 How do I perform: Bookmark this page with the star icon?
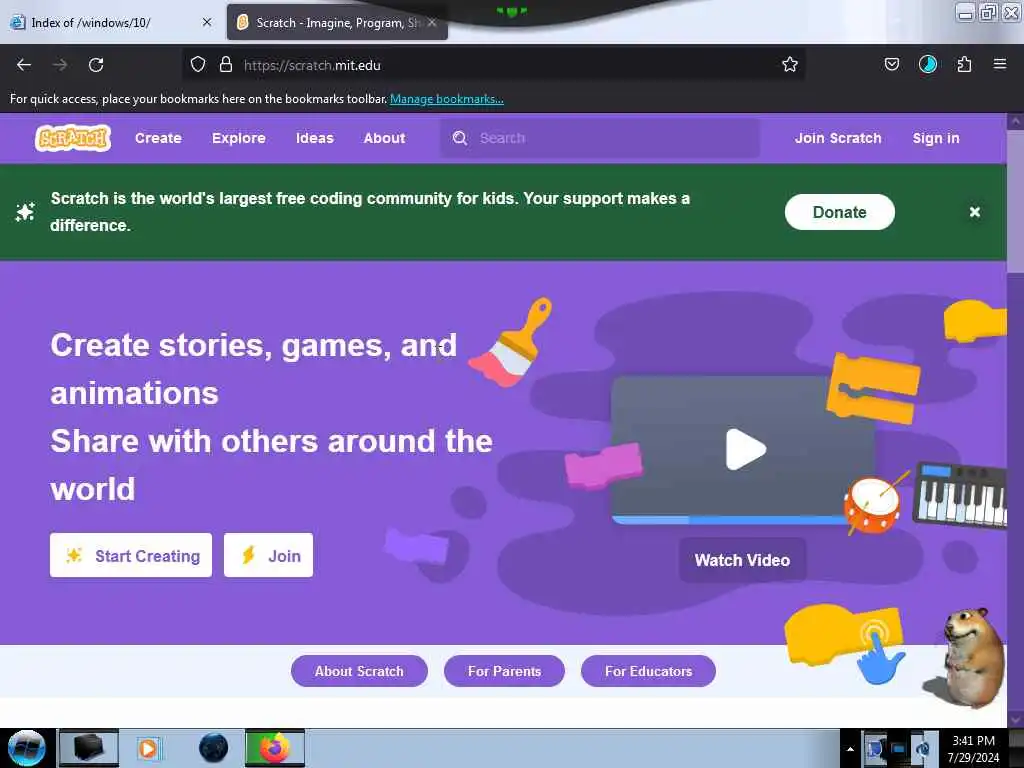click(x=790, y=64)
